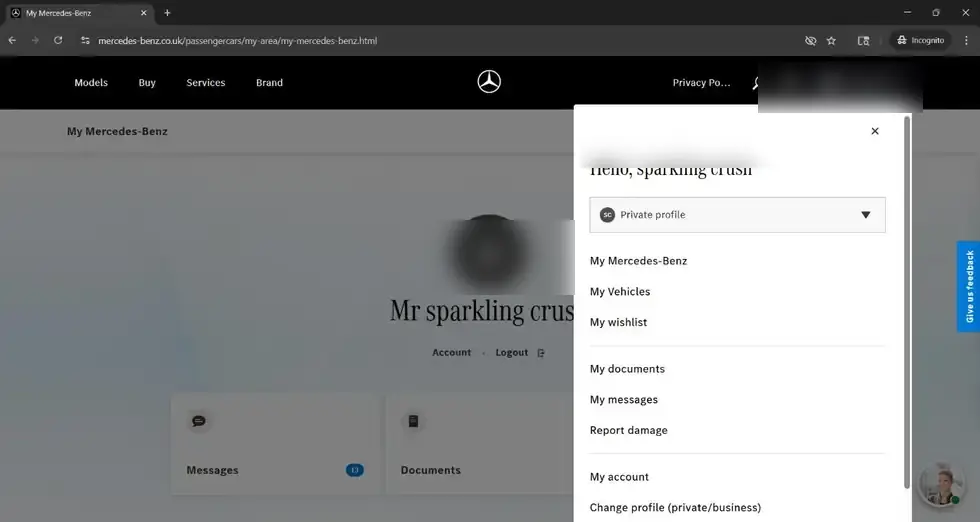Click the Privacy Po... link
Screen dimensions: 980x522
point(701,83)
